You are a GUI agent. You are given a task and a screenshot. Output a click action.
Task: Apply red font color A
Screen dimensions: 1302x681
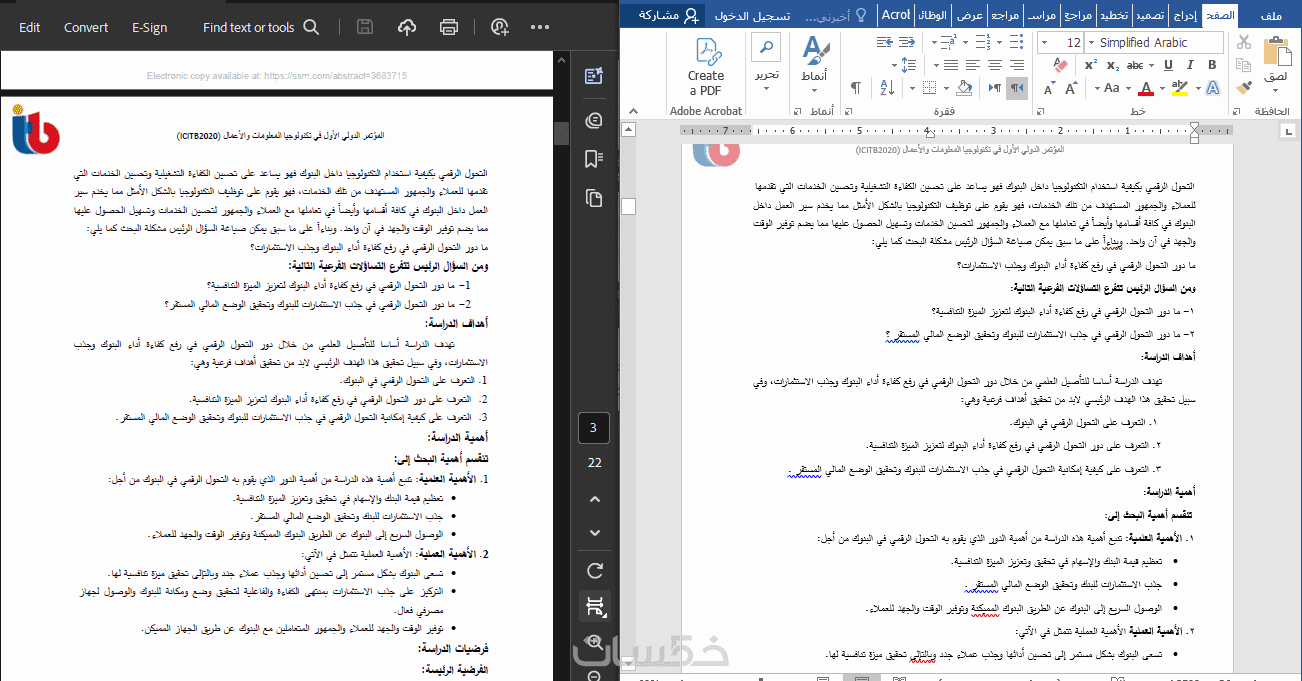coord(1146,88)
